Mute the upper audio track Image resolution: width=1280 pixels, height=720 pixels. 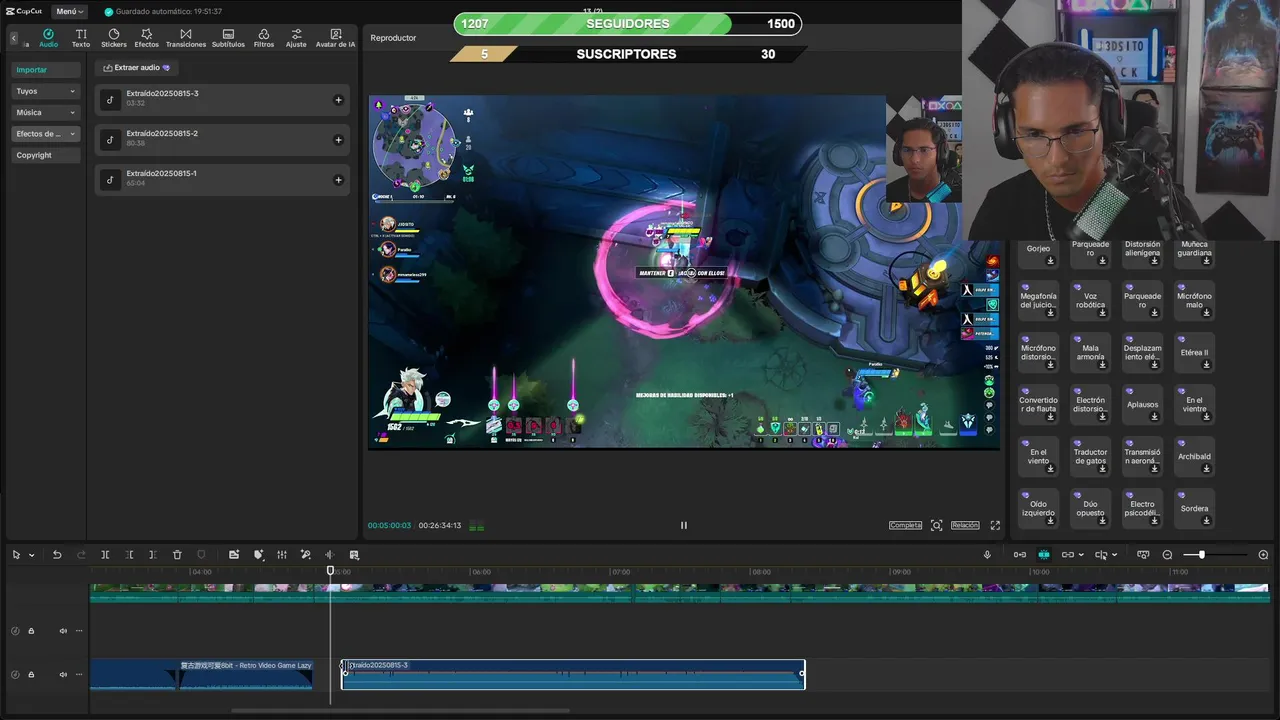tap(63, 631)
